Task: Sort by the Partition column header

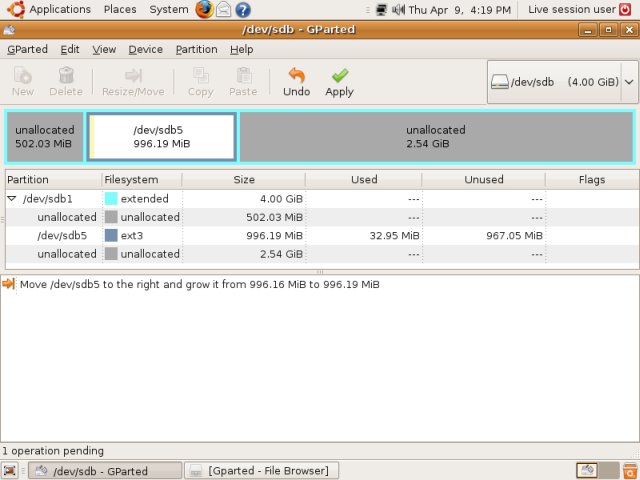Action: 53,180
